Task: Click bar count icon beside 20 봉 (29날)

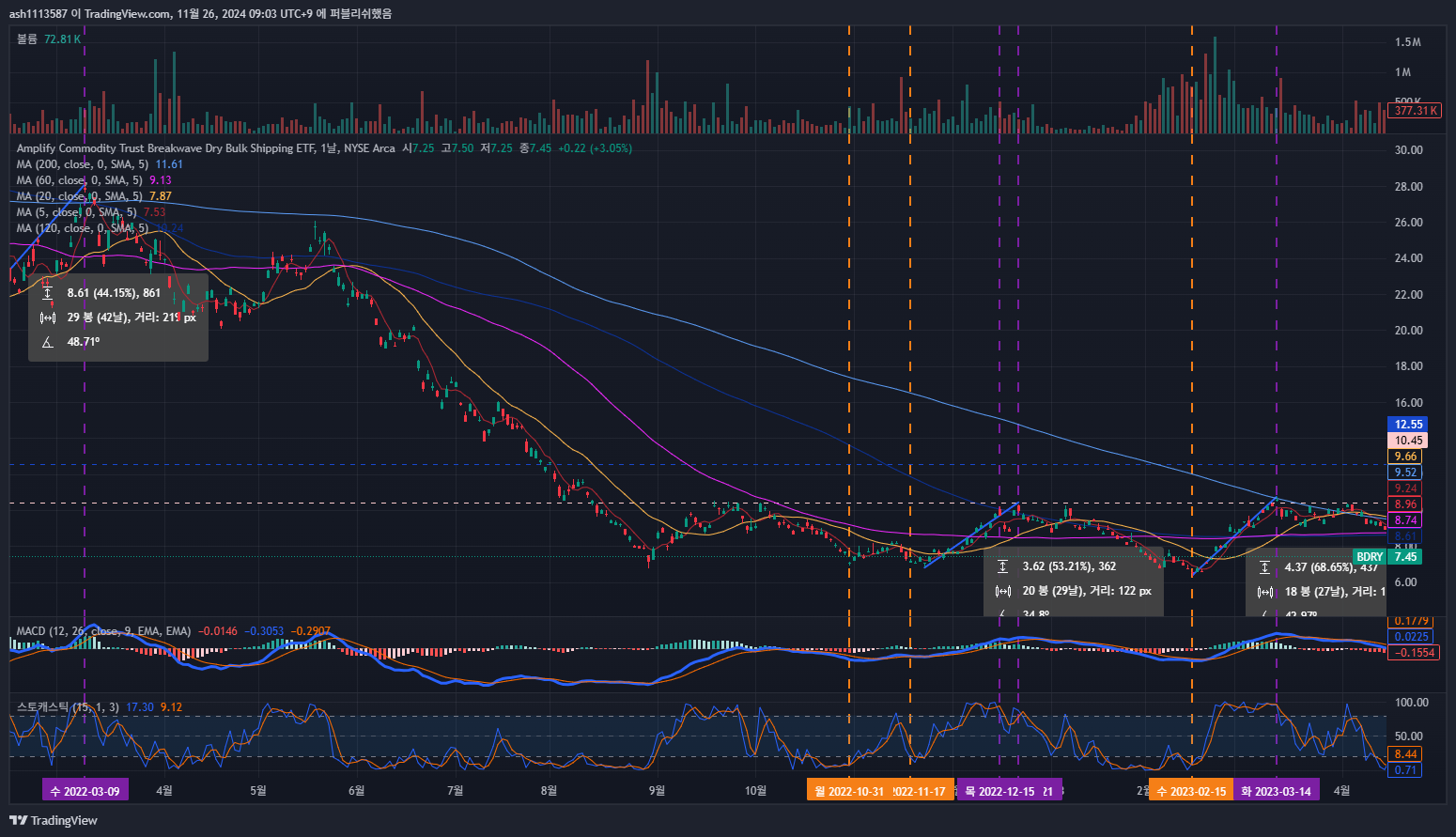Action: coord(1003,591)
